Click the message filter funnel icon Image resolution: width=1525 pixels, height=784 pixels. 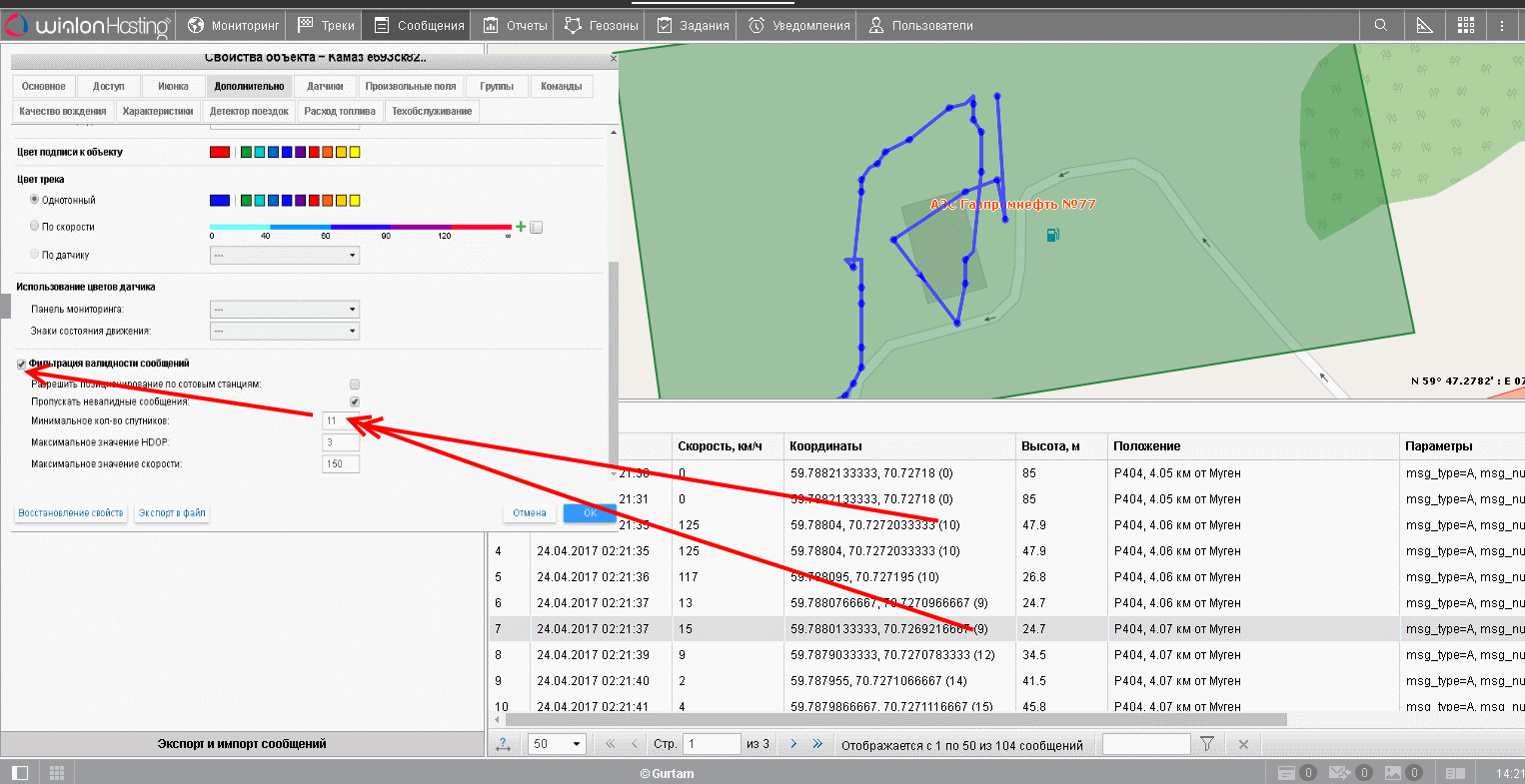1207,744
